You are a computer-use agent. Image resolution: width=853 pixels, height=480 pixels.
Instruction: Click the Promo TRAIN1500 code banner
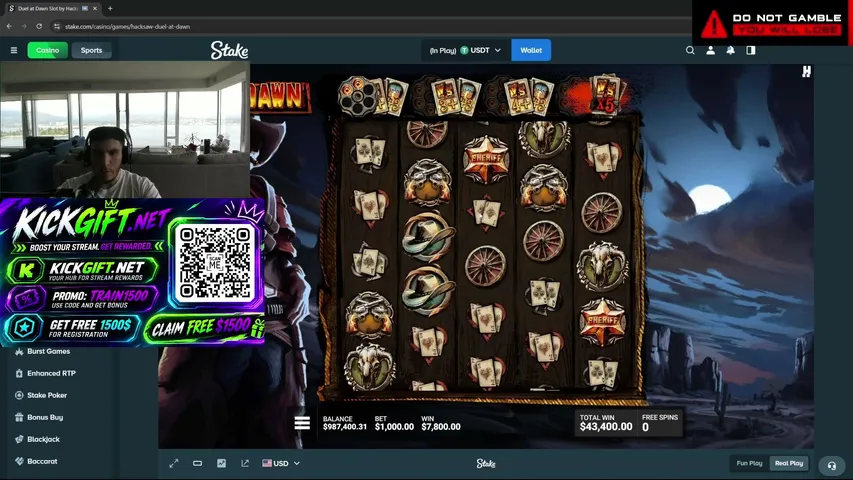(x=82, y=299)
